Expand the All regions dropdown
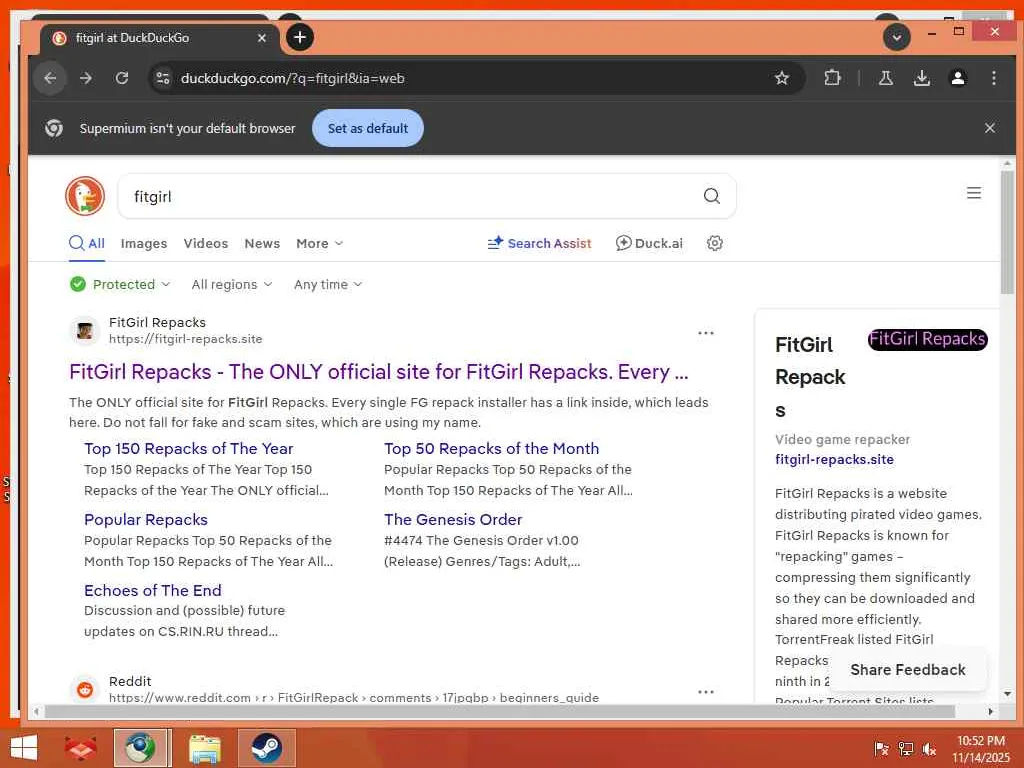The image size is (1024, 768). [232, 284]
